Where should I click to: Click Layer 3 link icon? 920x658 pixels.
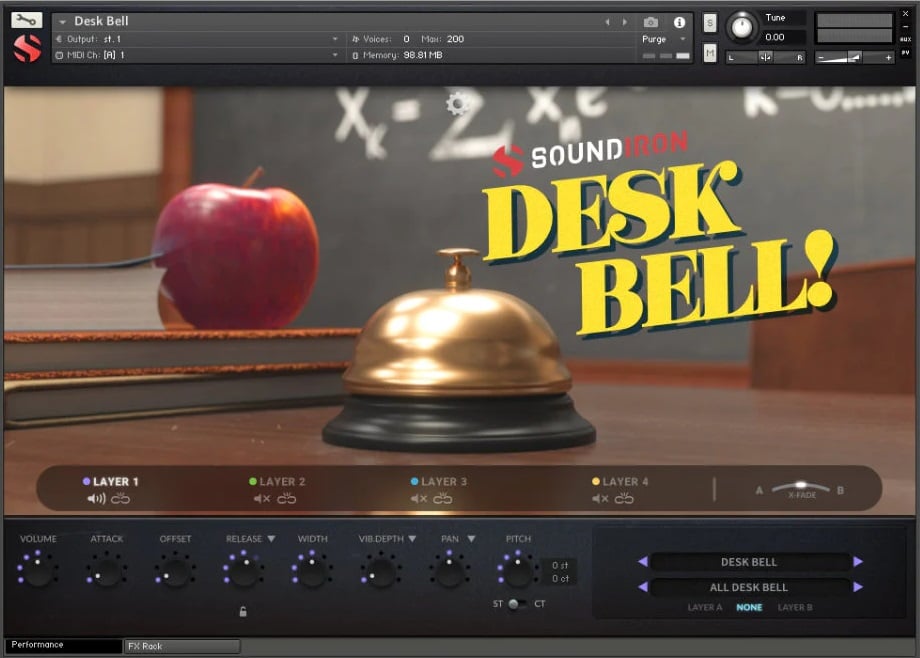click(x=442, y=499)
